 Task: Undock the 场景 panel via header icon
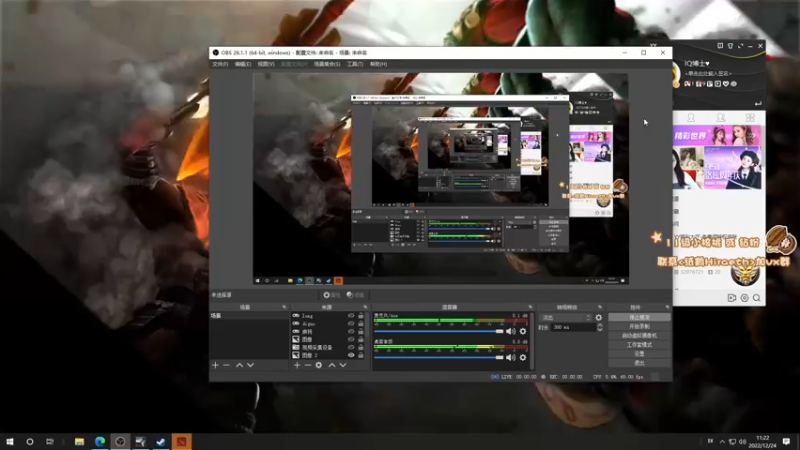(284, 307)
